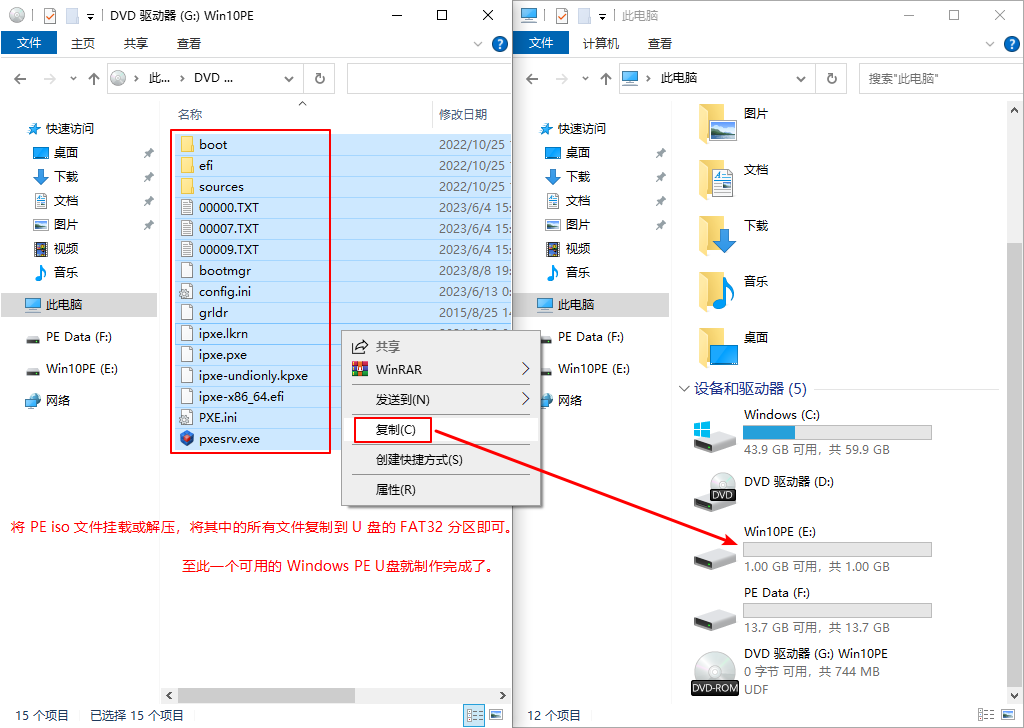Open 查看 tab in This PC window
The width and height of the screenshot is (1024, 728).
[660, 43]
